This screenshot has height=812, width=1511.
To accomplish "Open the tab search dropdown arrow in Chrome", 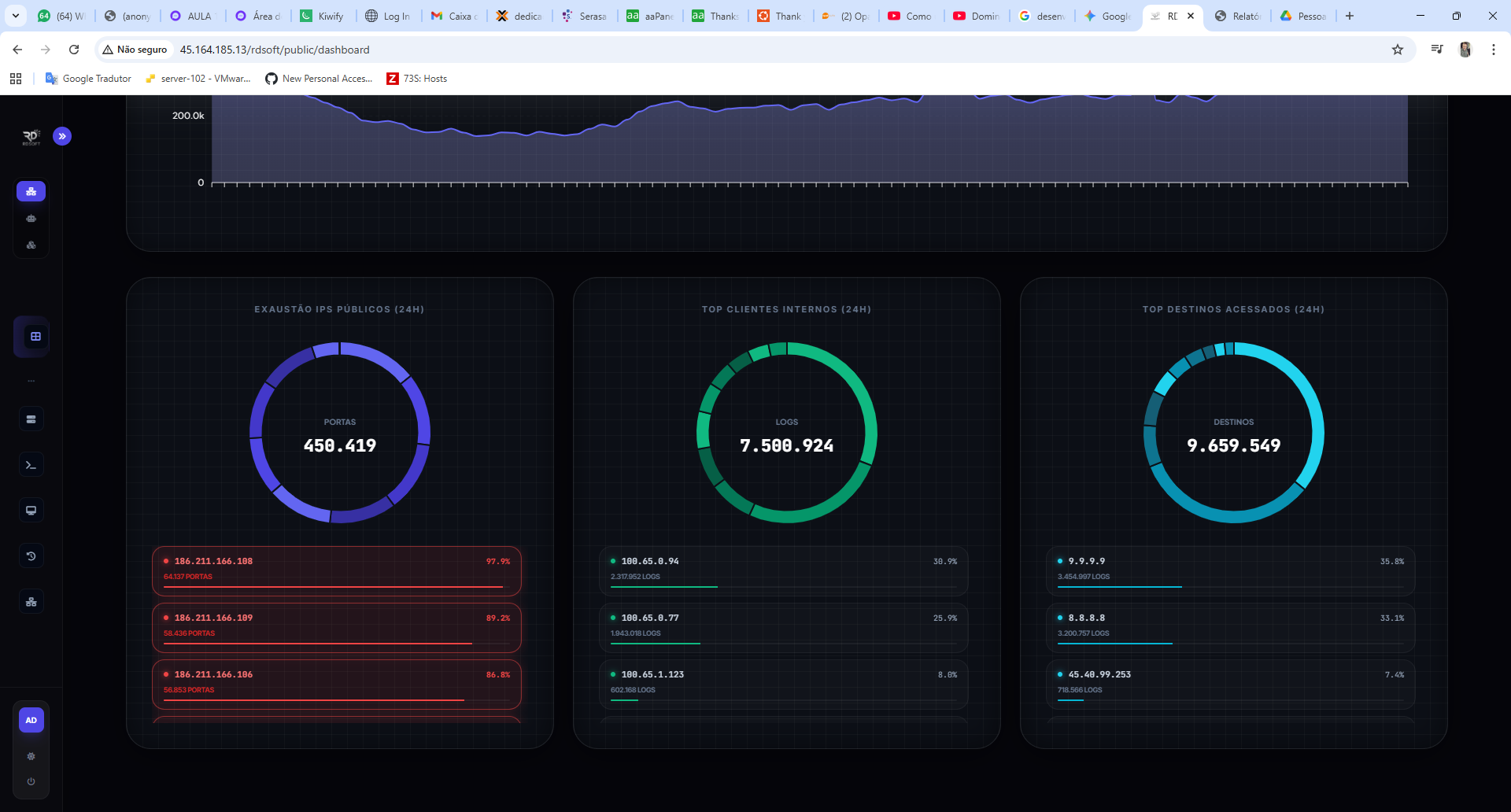I will coord(16,16).
